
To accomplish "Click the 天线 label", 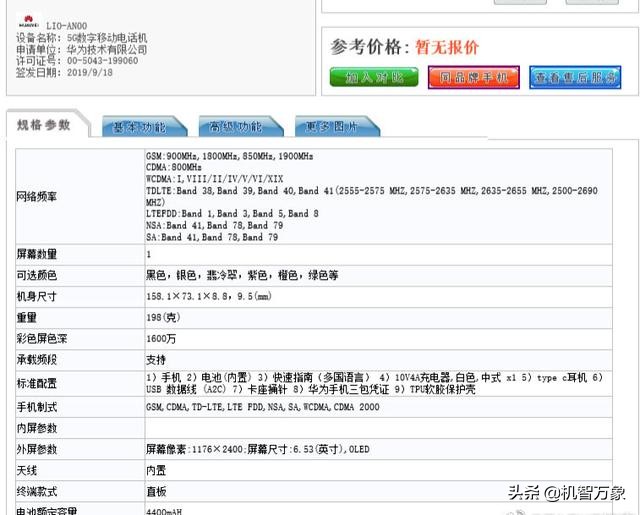I will [27, 471].
